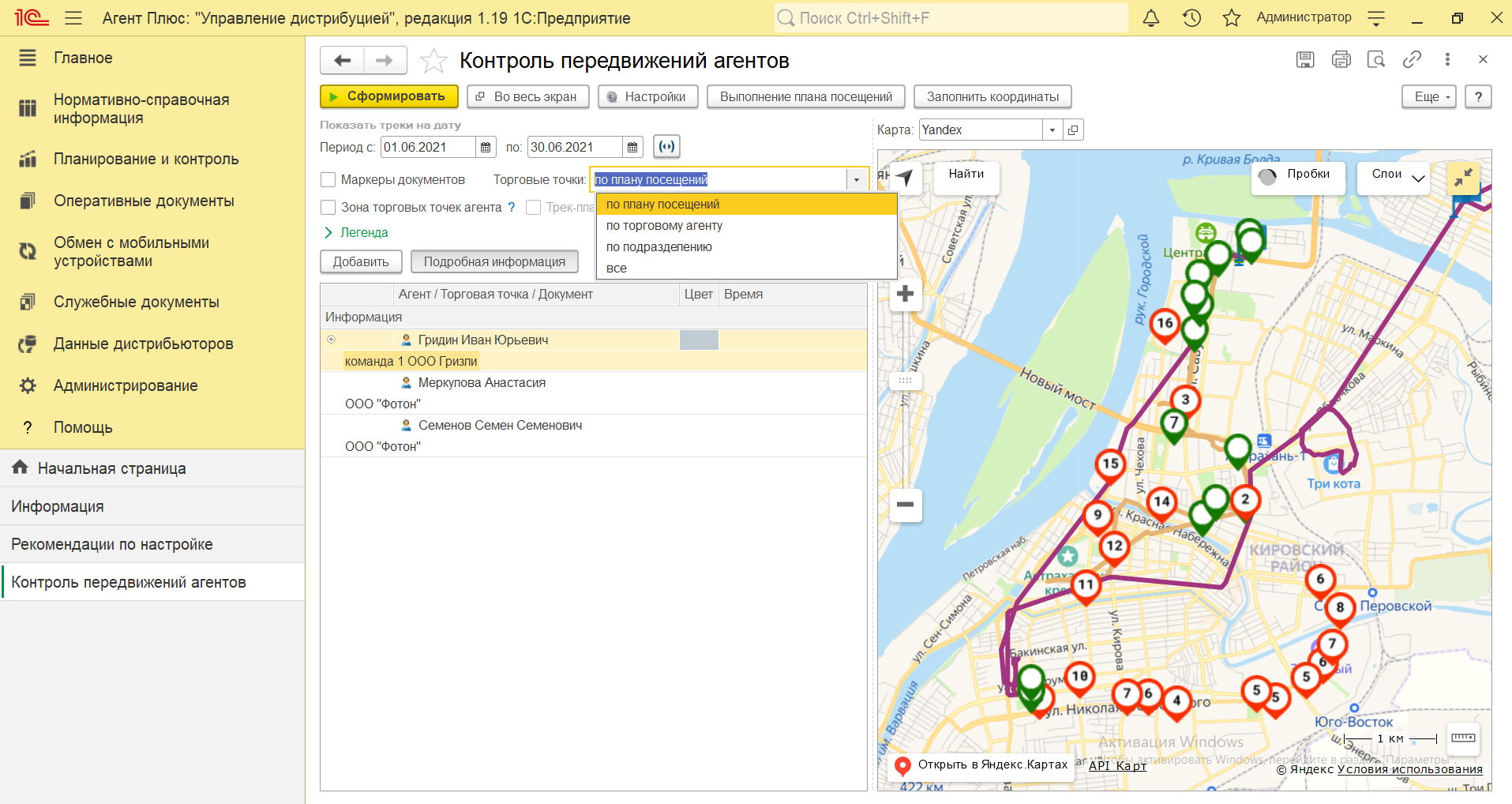Collapse map from fullscreen icon
This screenshot has width=1512, height=804.
coord(1464,178)
